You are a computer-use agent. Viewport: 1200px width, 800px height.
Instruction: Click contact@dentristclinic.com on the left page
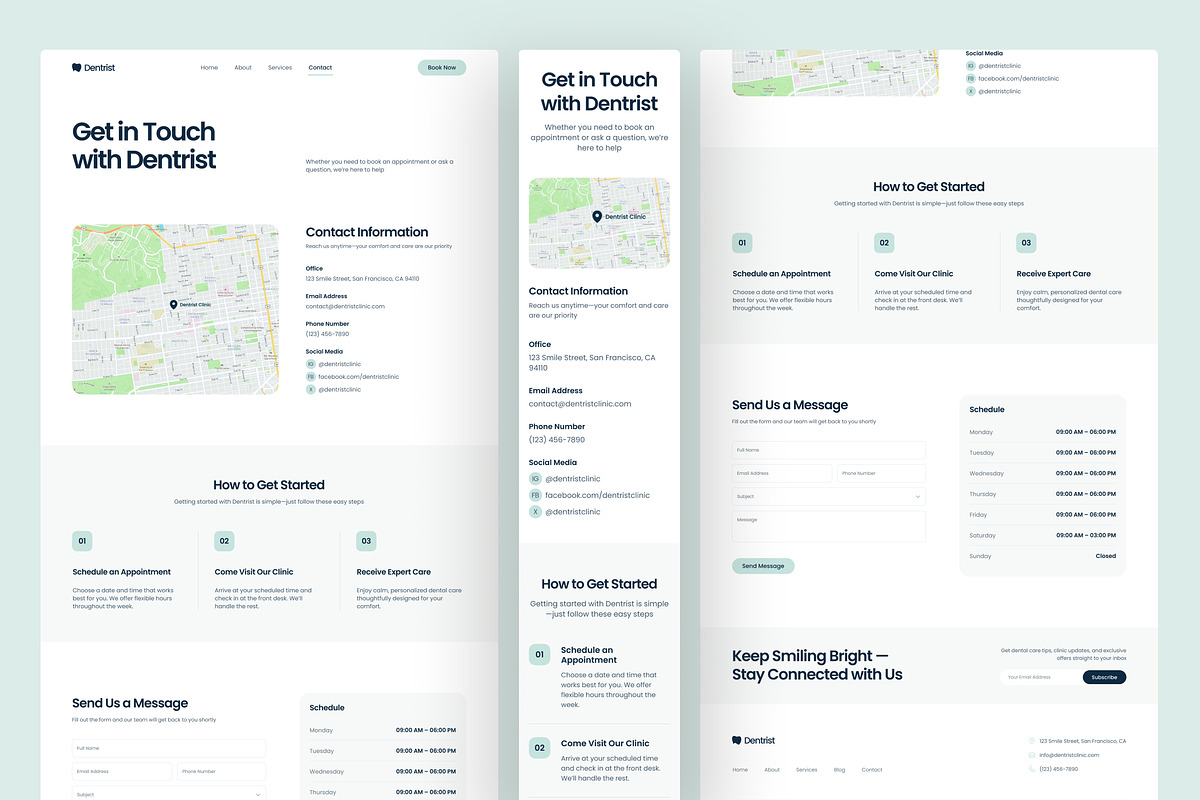(345, 306)
